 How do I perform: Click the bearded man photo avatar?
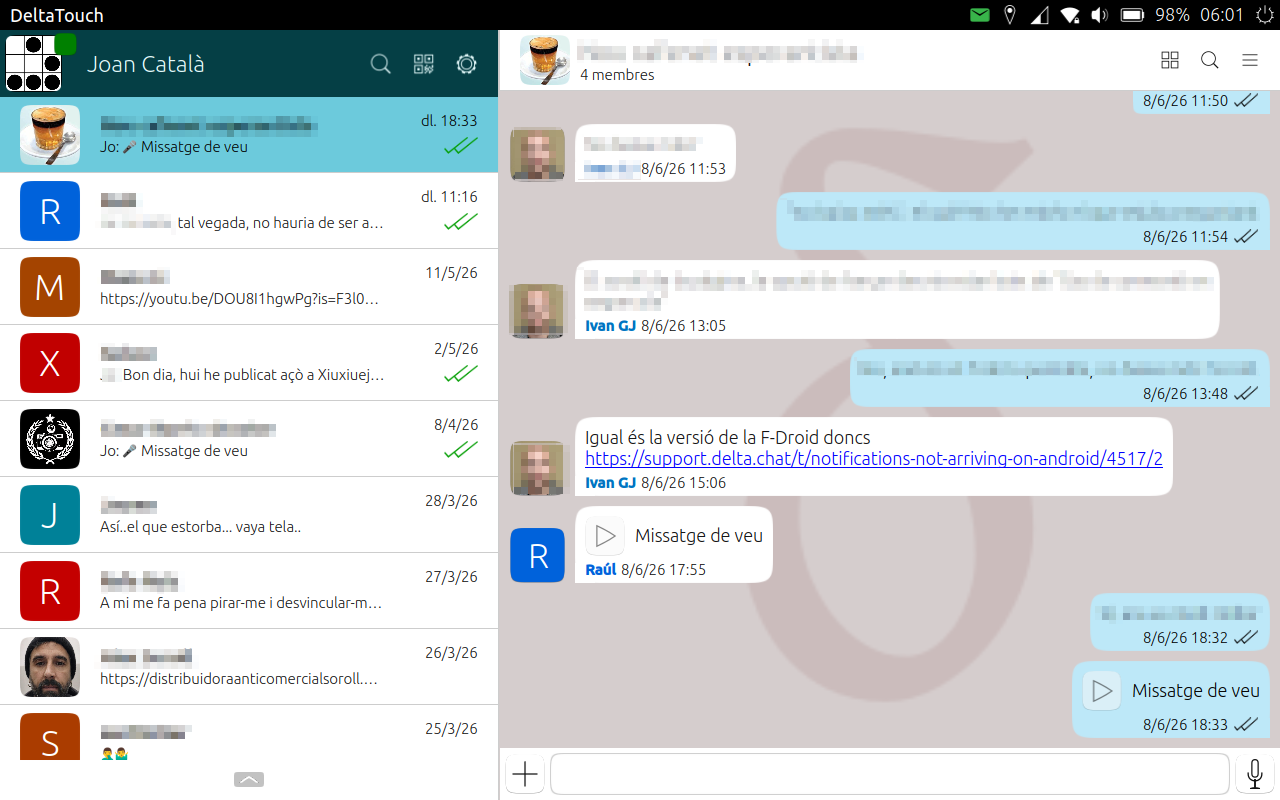click(x=50, y=667)
